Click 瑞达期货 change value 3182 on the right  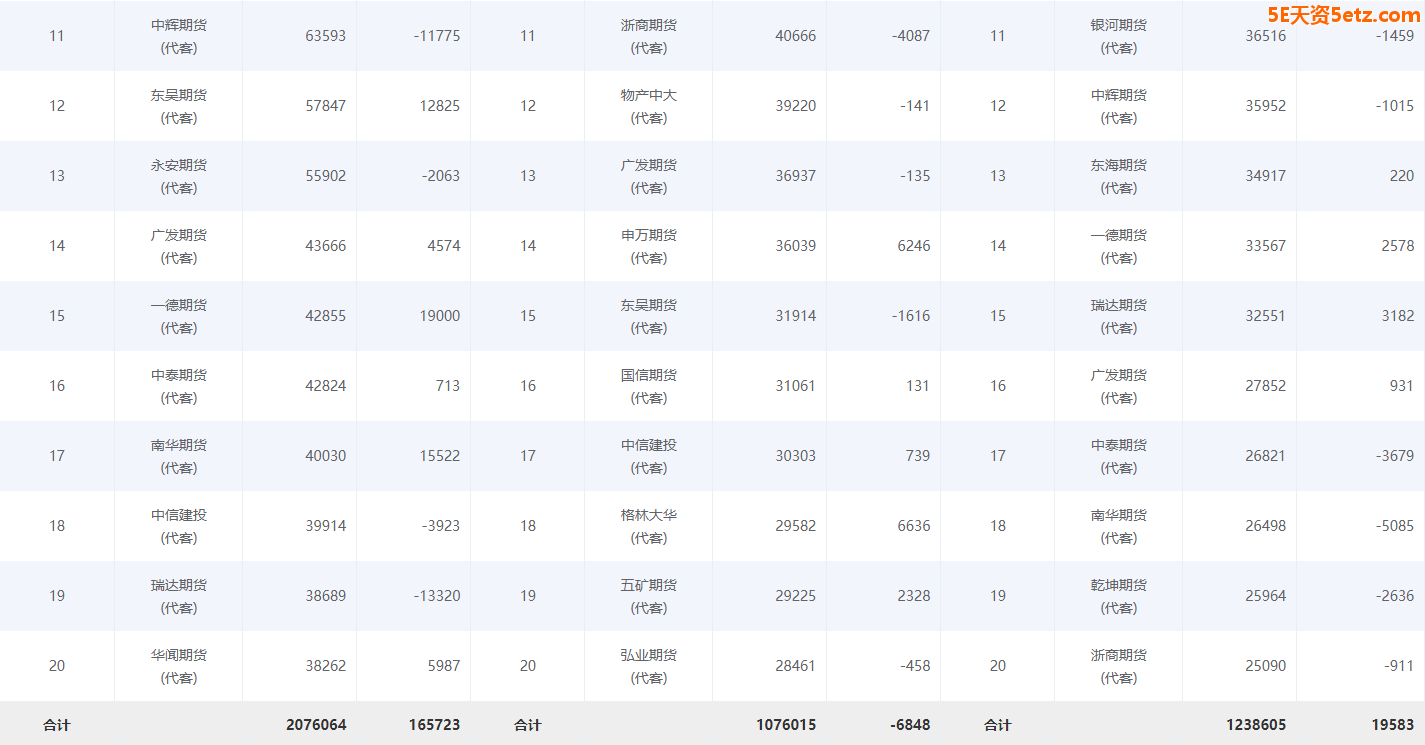coord(1398,316)
